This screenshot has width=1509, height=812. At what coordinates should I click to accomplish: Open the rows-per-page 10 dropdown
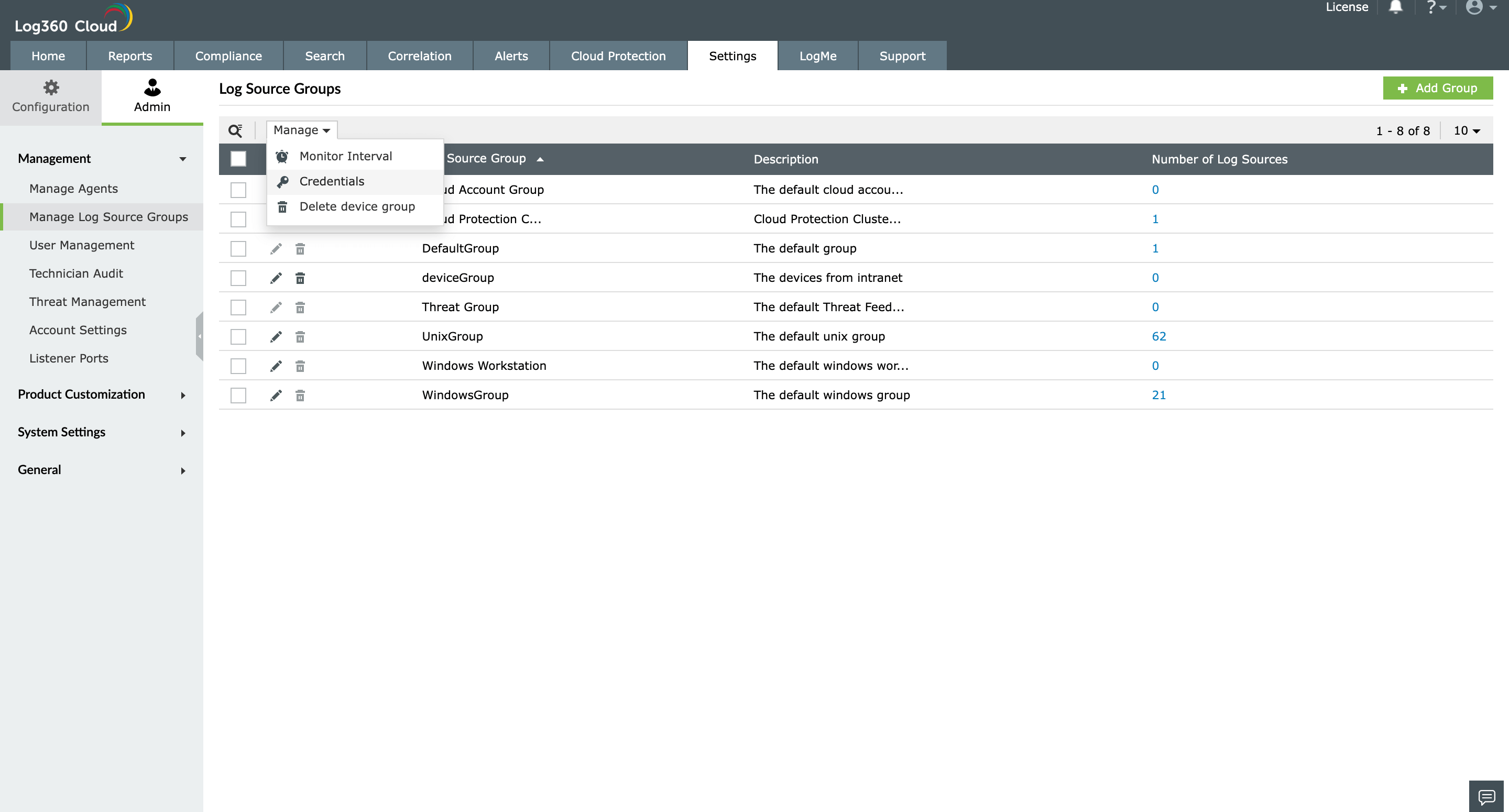(1466, 130)
